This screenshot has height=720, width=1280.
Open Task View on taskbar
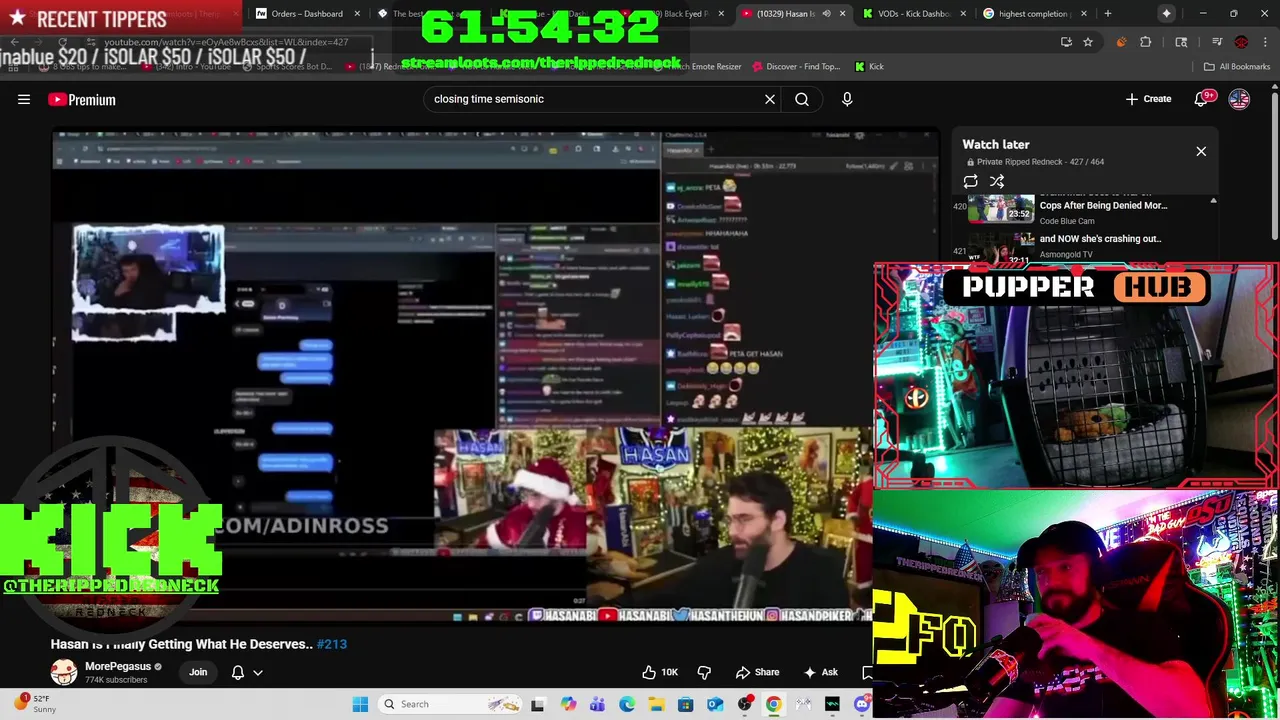[x=538, y=704]
